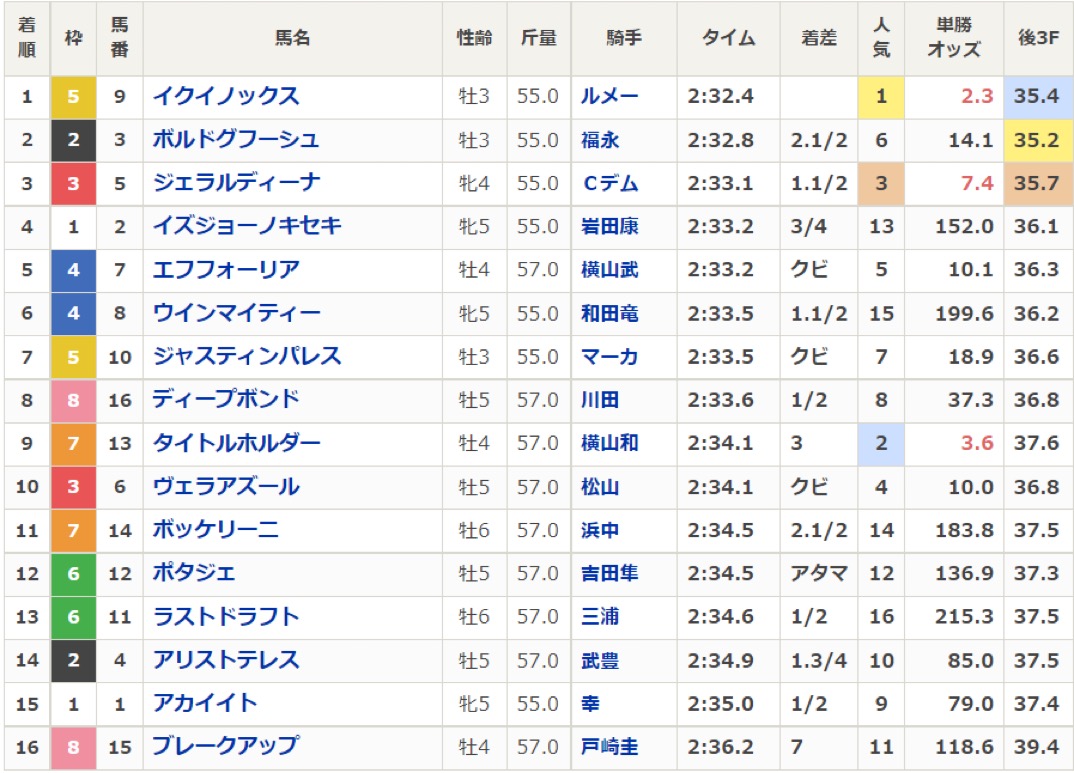Click black frame 2 badge for ボルドグフーシュ

(x=73, y=140)
